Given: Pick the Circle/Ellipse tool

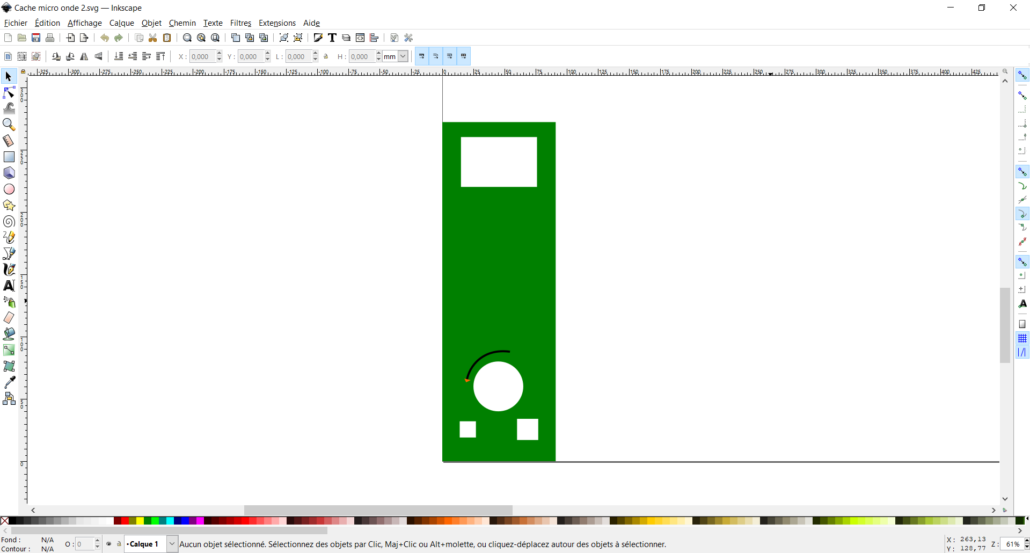Looking at the screenshot, I should (9, 189).
